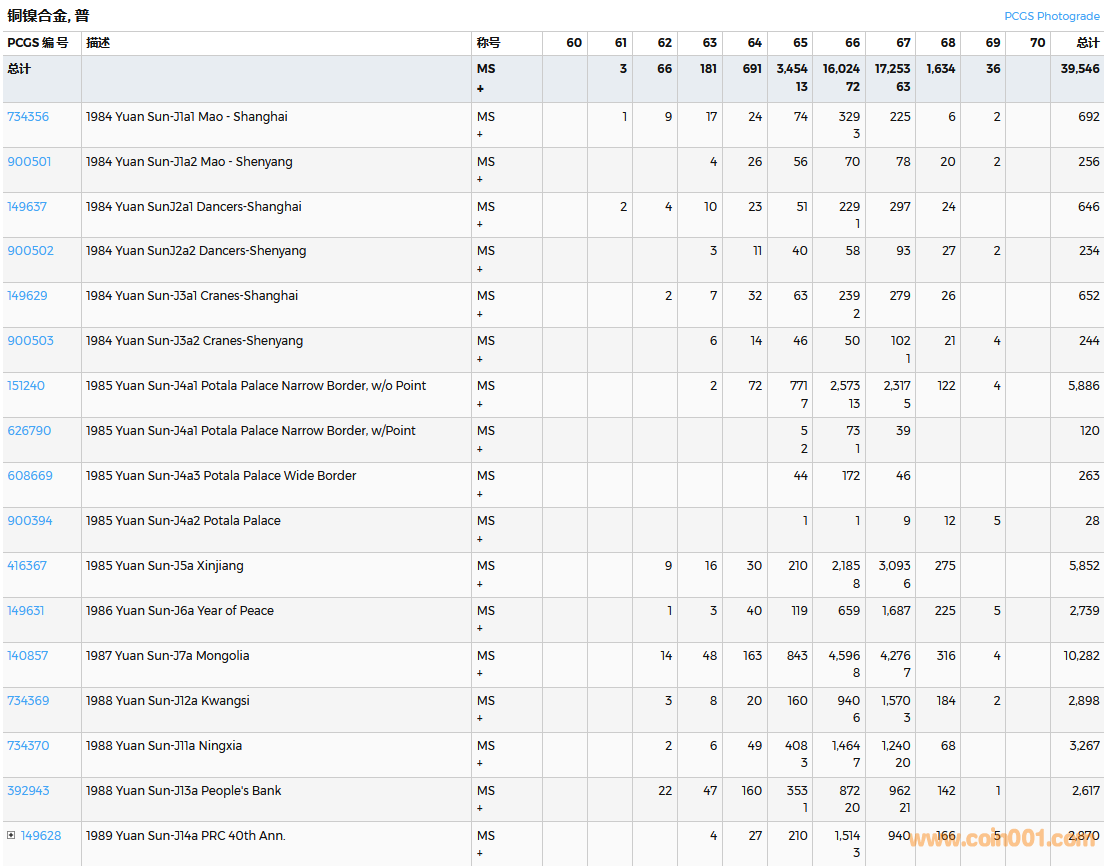This screenshot has width=1108, height=866.
Task: Open 151240 Potala Palace entry
Action: [26, 385]
